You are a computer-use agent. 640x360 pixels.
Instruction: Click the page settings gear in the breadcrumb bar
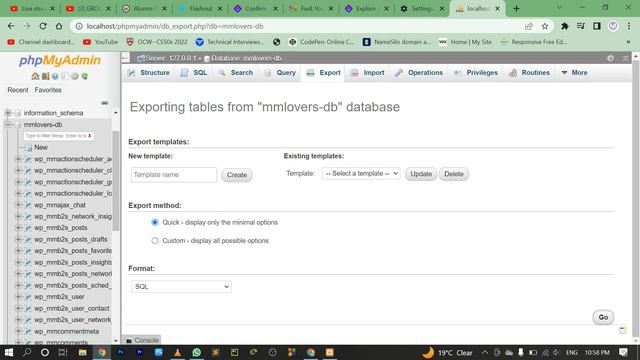(x=610, y=58)
